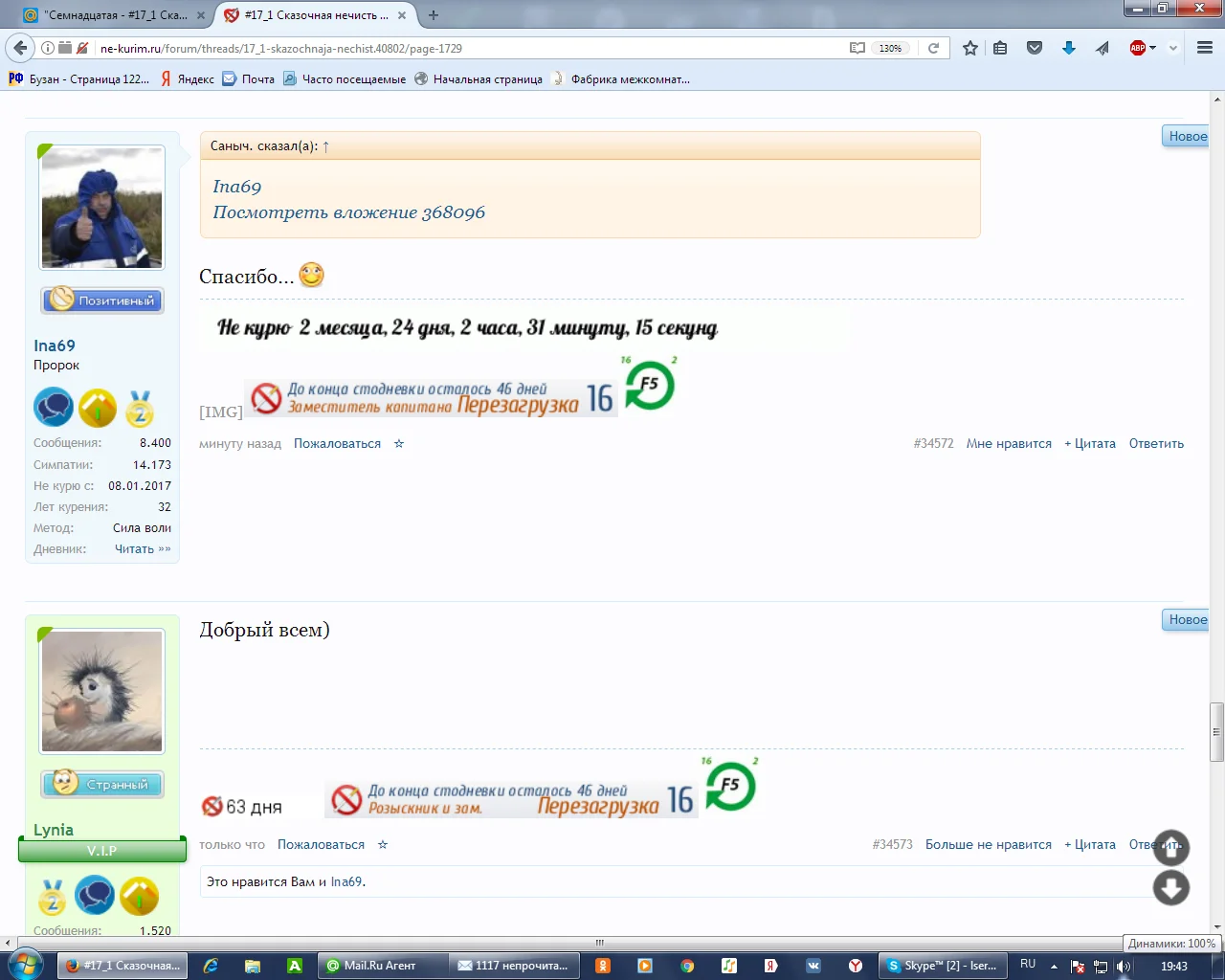
Task: Click 'Больше не нравится' to unlike Lynia's post
Action: [x=988, y=844]
